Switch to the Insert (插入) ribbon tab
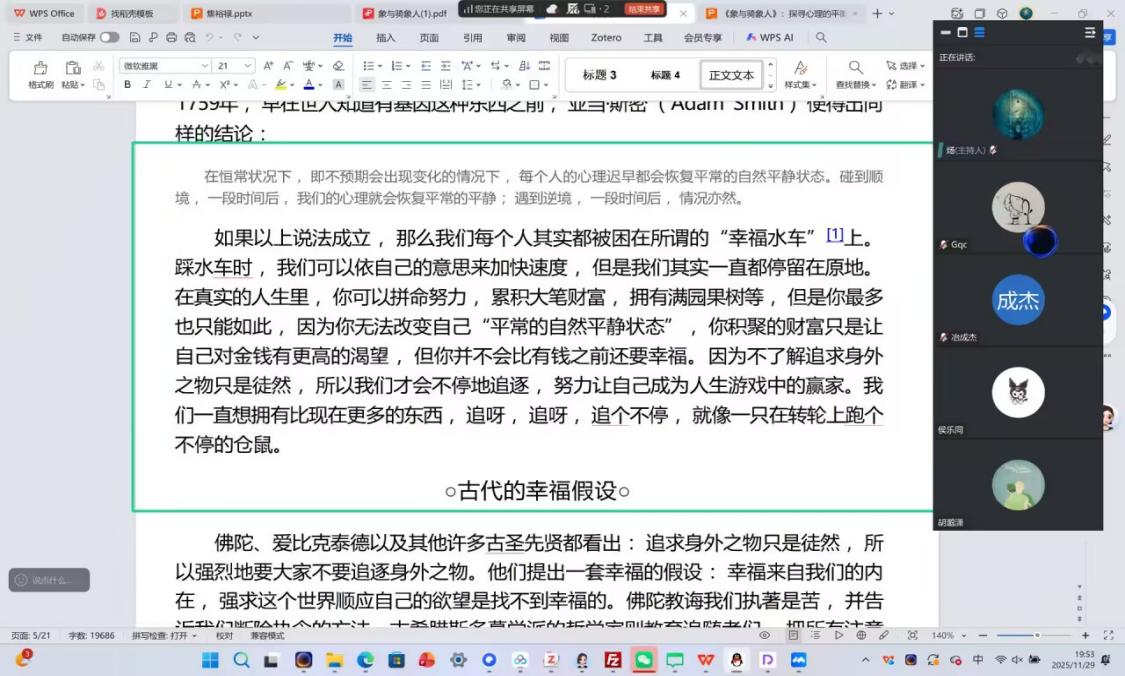This screenshot has width=1125, height=676. click(385, 37)
